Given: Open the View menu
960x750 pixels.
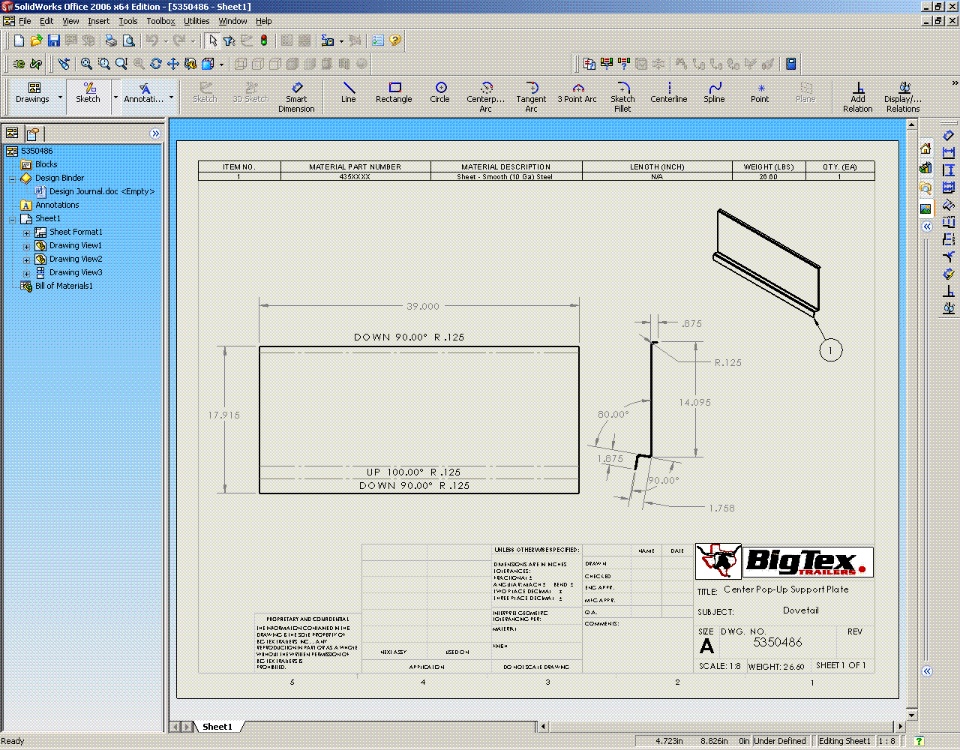Looking at the screenshot, I should click(x=70, y=21).
